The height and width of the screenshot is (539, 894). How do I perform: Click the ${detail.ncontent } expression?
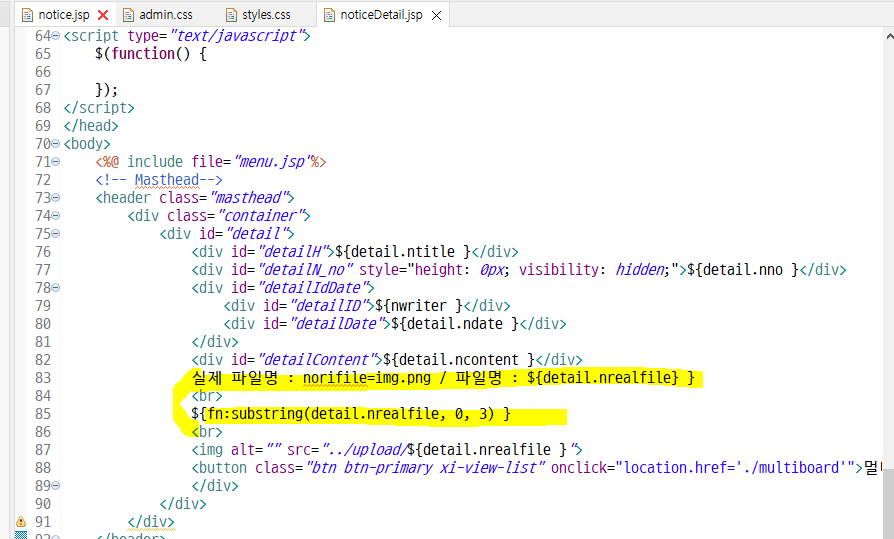point(458,359)
